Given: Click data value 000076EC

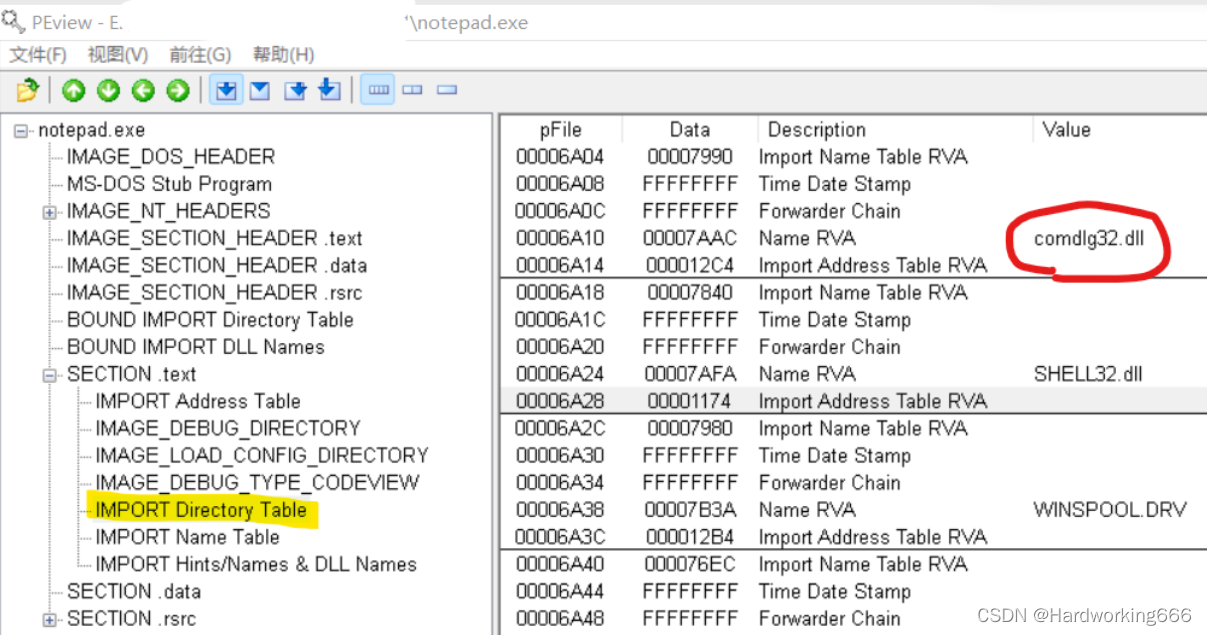Looking at the screenshot, I should [x=690, y=564].
